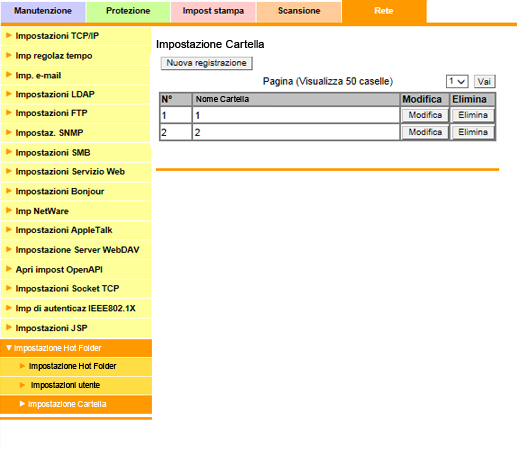Screen dimensions: 517x450
Task: Open the page number dropdown
Action: (457, 81)
